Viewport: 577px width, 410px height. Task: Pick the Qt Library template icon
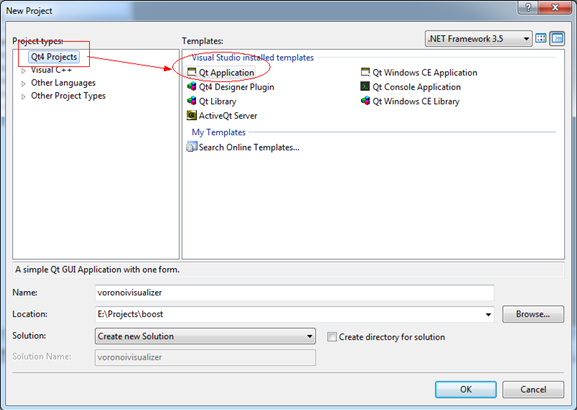click(192, 100)
